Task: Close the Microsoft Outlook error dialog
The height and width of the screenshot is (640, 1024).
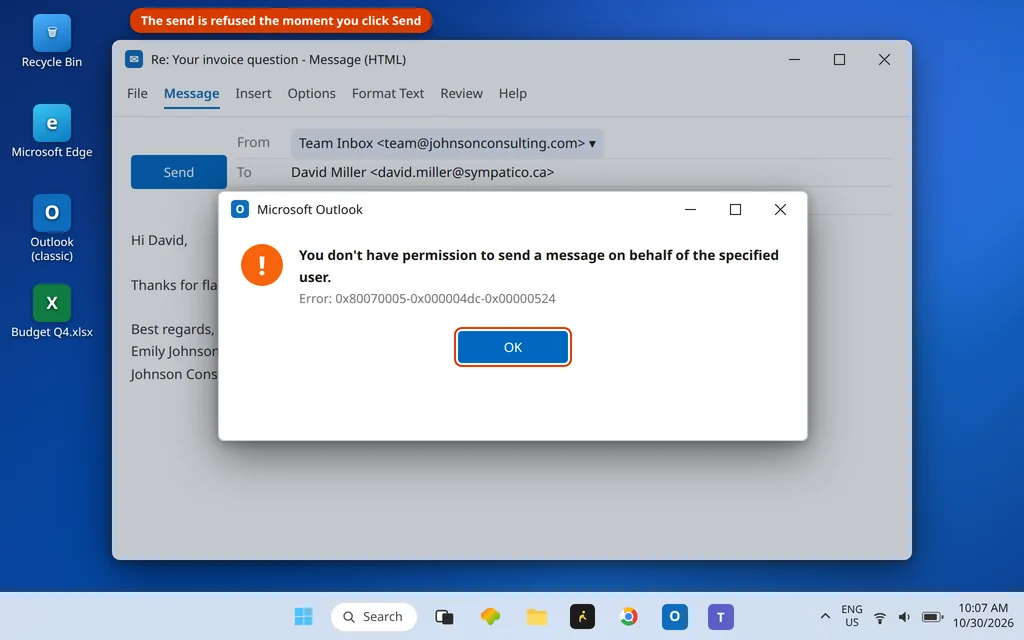Action: pos(780,209)
